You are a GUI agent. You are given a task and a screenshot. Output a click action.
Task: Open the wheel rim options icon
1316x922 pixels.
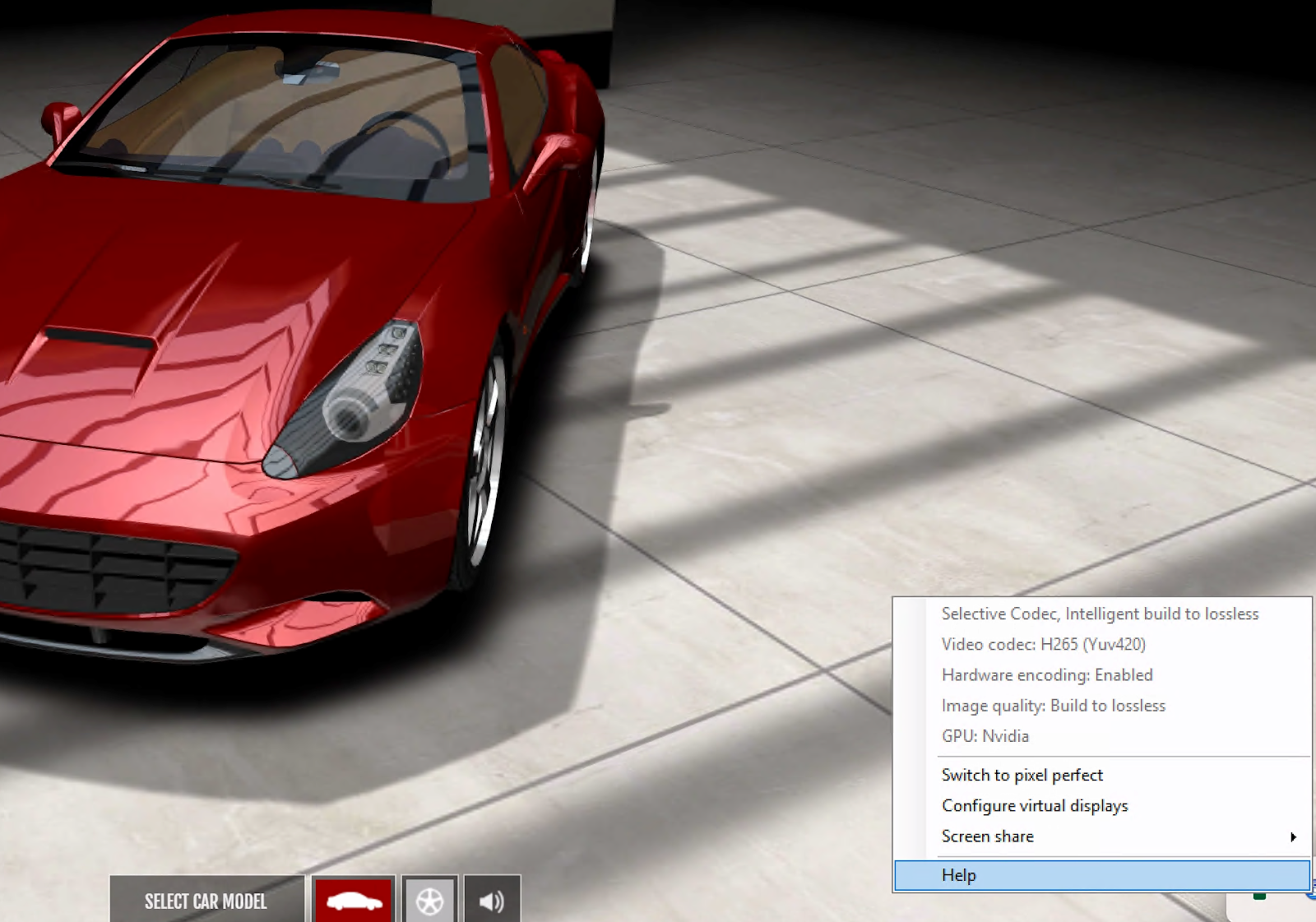click(x=429, y=901)
